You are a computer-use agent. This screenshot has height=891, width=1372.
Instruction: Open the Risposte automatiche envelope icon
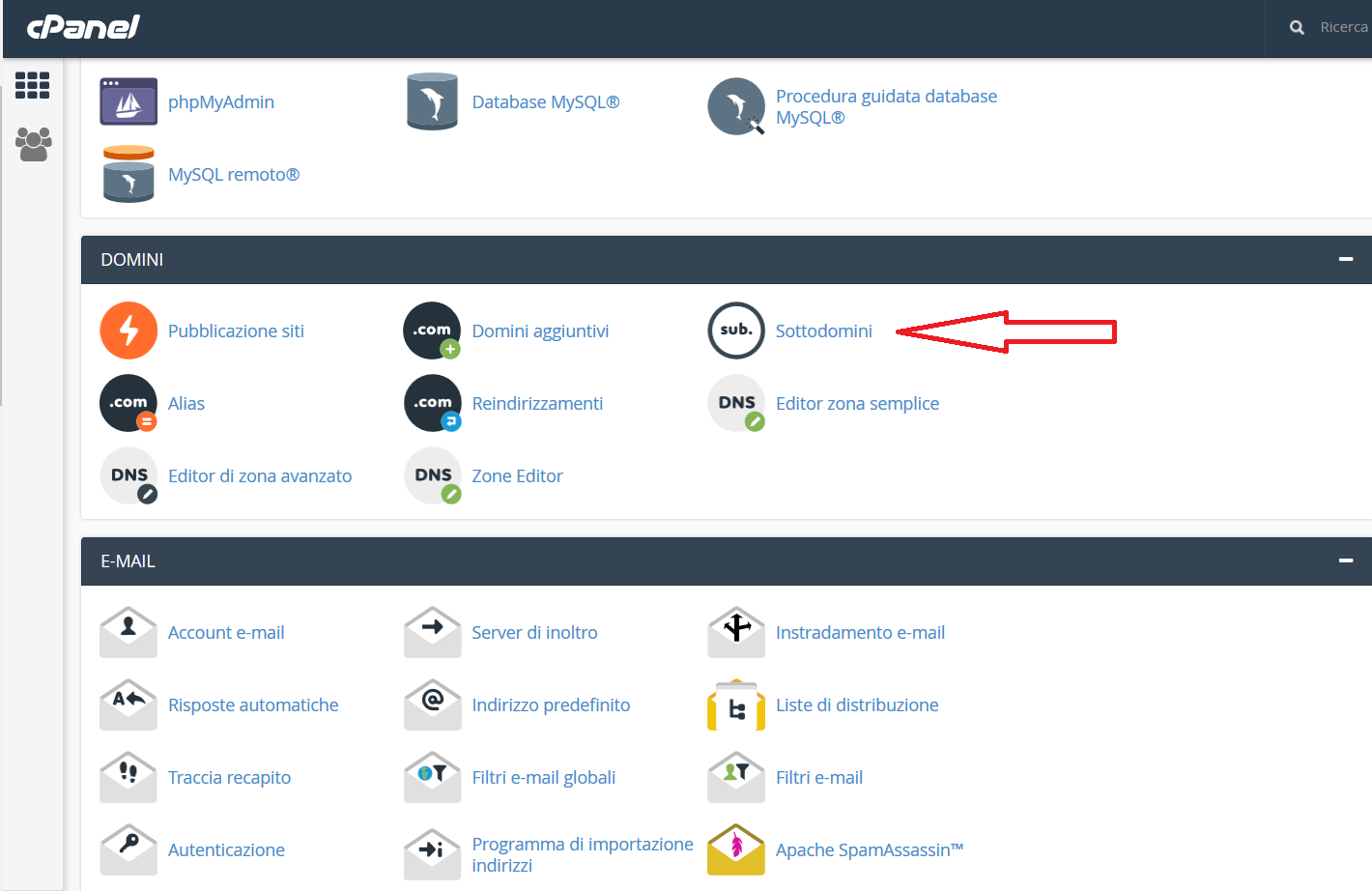[x=129, y=704]
